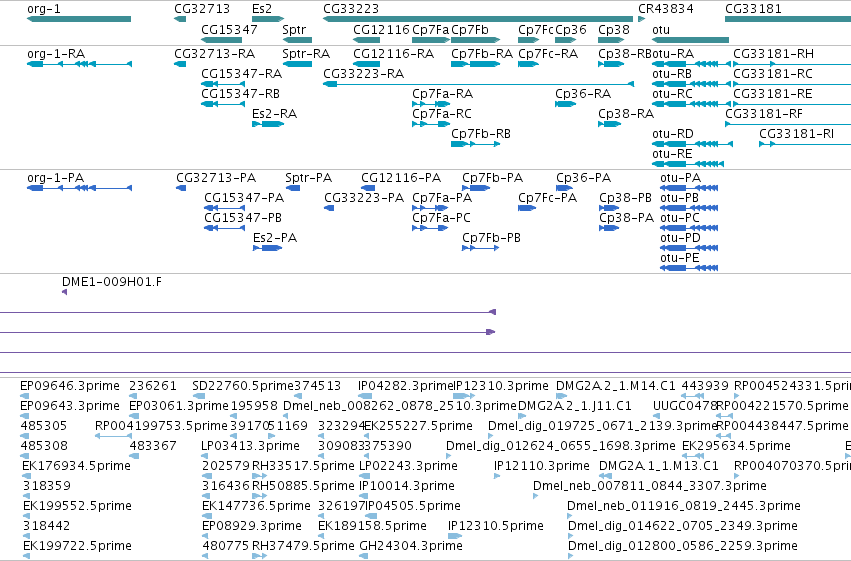Click the CG15347-RB transcript label
851x561 pixels.
[x=240, y=94]
